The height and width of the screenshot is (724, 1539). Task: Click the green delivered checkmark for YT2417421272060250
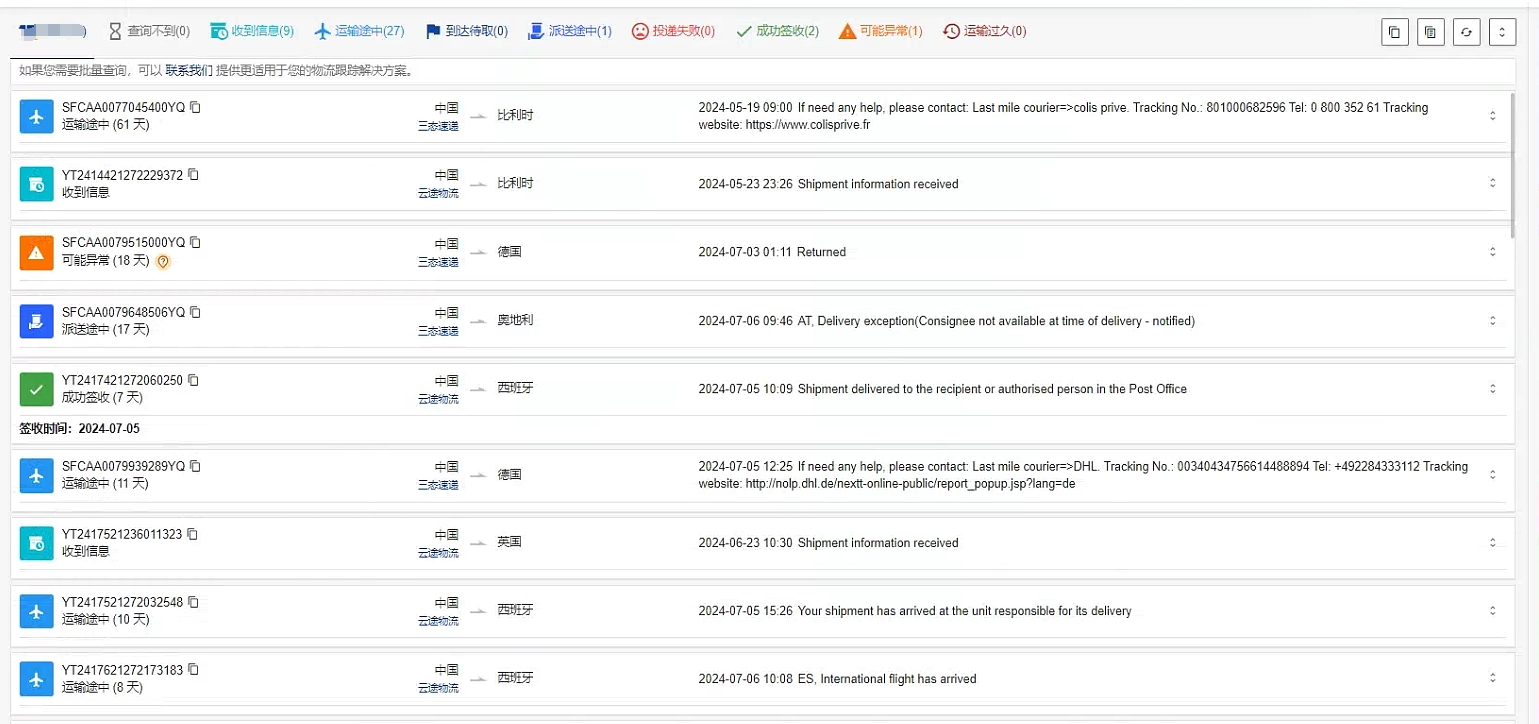[x=36, y=389]
